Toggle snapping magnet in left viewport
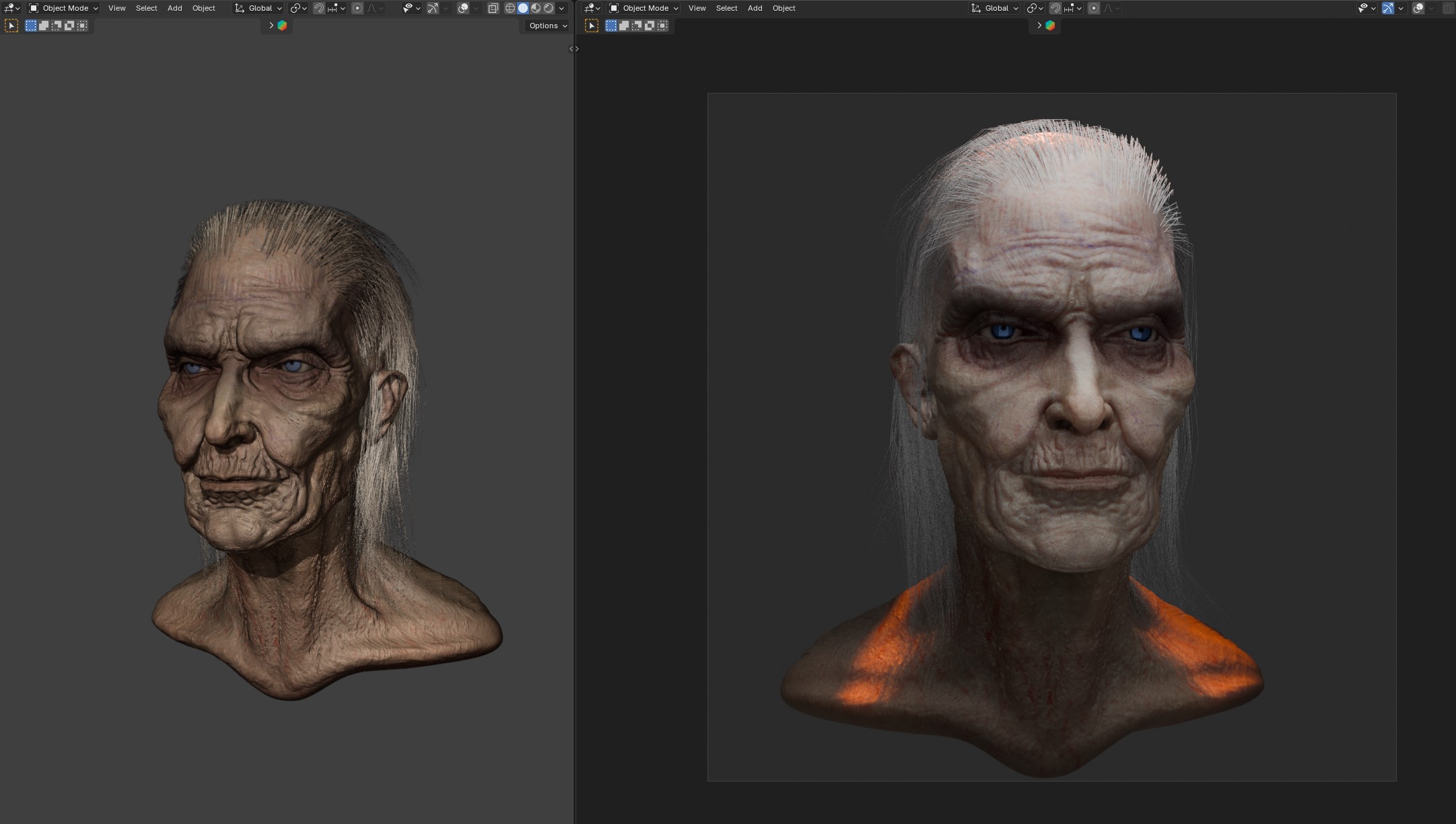1456x824 pixels. tap(318, 8)
